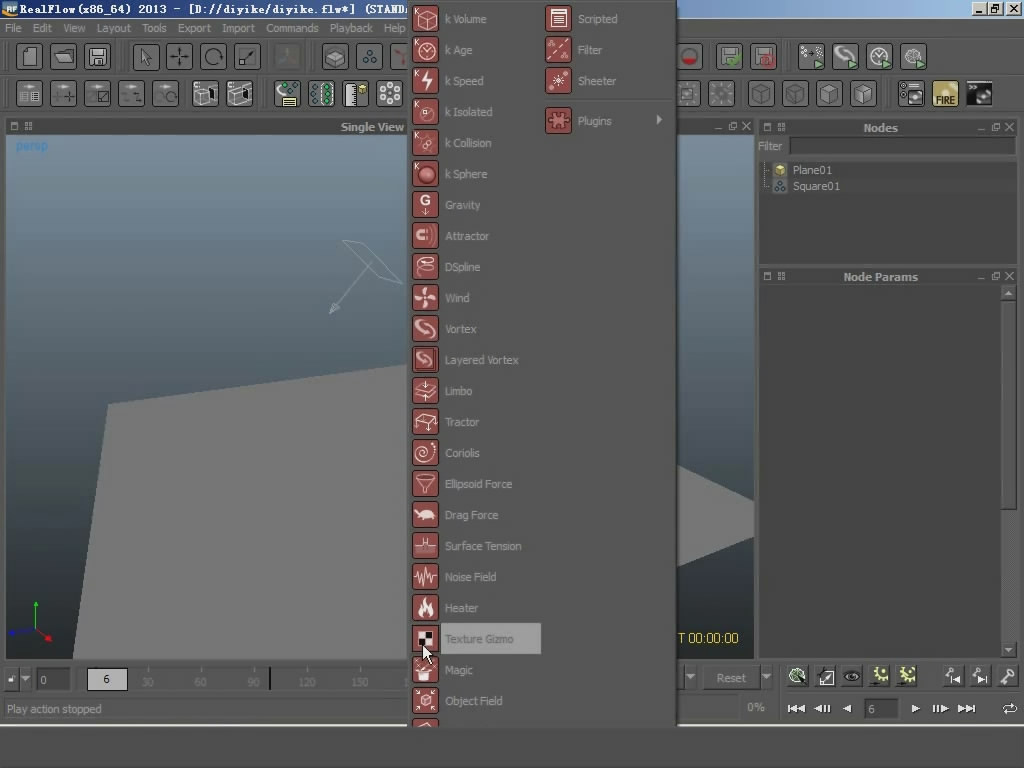Open the Export menu
This screenshot has height=768, width=1024.
tap(194, 28)
